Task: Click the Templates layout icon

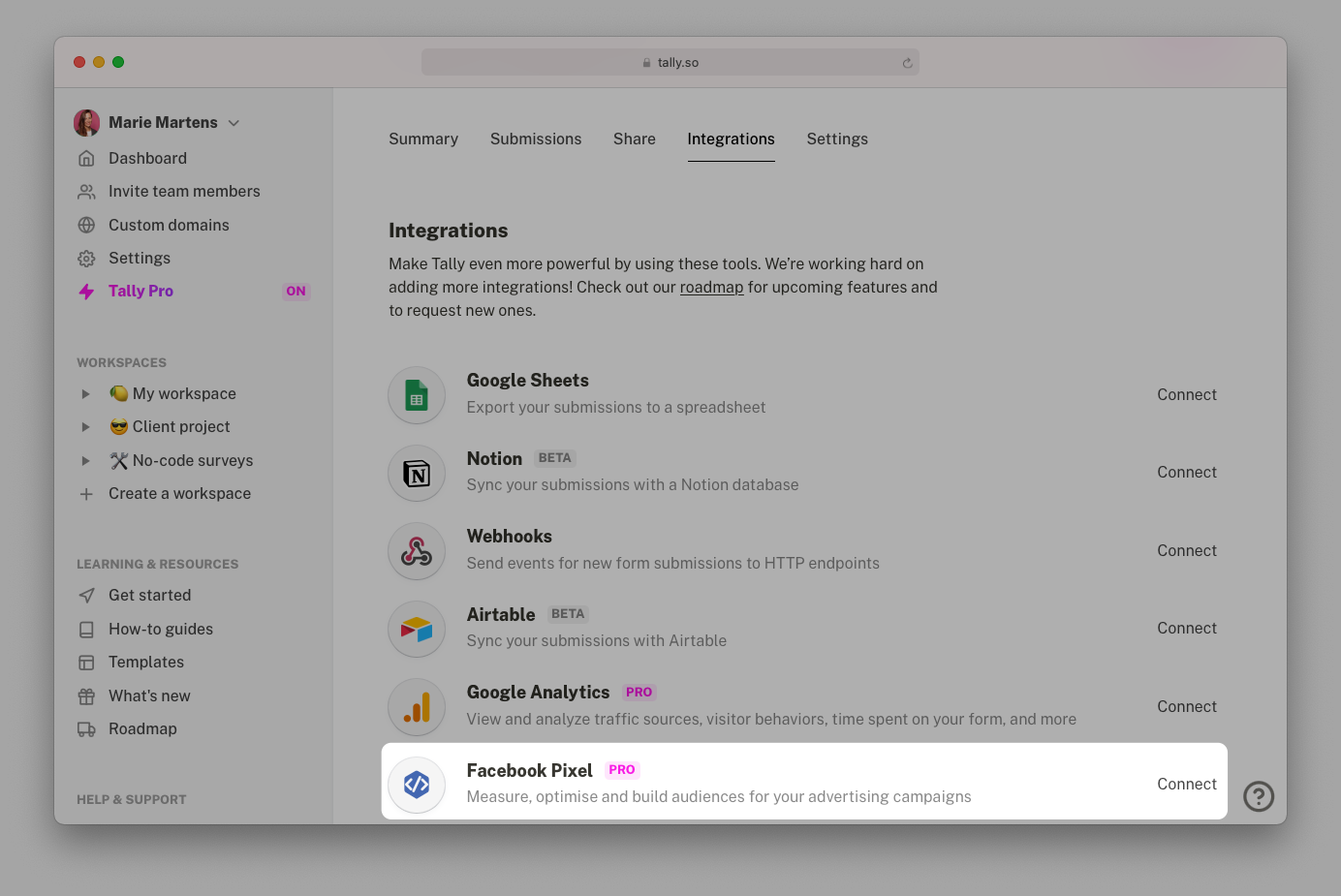Action: (x=86, y=663)
